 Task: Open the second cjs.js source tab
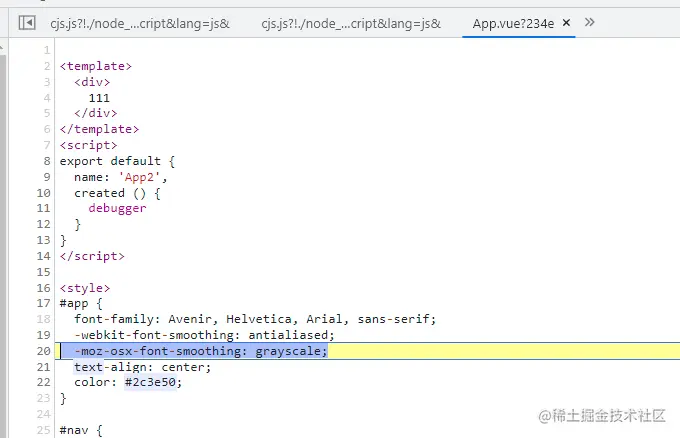click(351, 23)
